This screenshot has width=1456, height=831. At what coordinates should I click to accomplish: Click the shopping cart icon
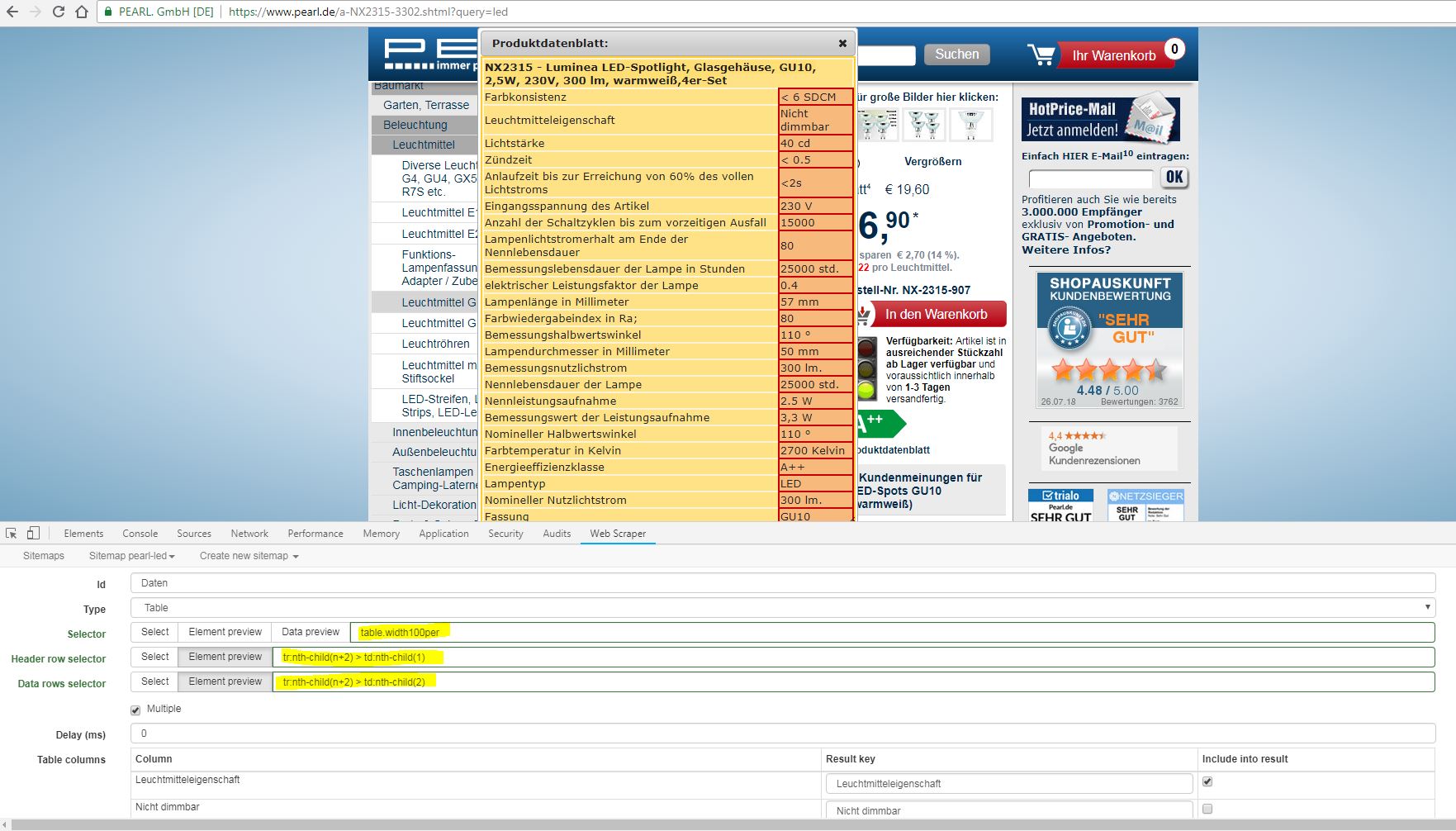point(1041,55)
